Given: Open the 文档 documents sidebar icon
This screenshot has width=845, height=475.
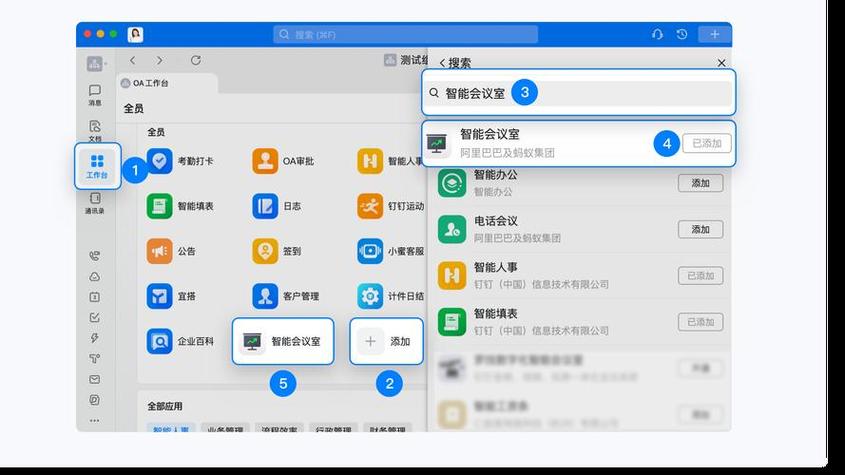Looking at the screenshot, I should pos(95,130).
